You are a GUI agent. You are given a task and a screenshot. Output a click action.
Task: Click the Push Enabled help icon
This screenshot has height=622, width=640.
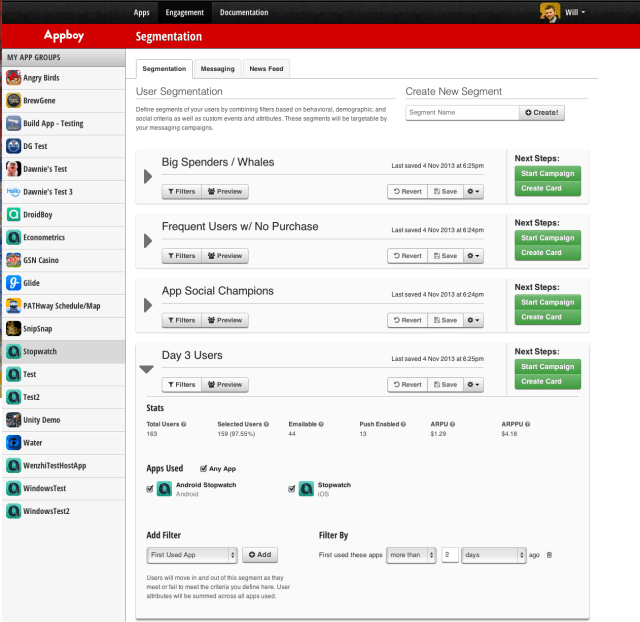click(x=403, y=424)
